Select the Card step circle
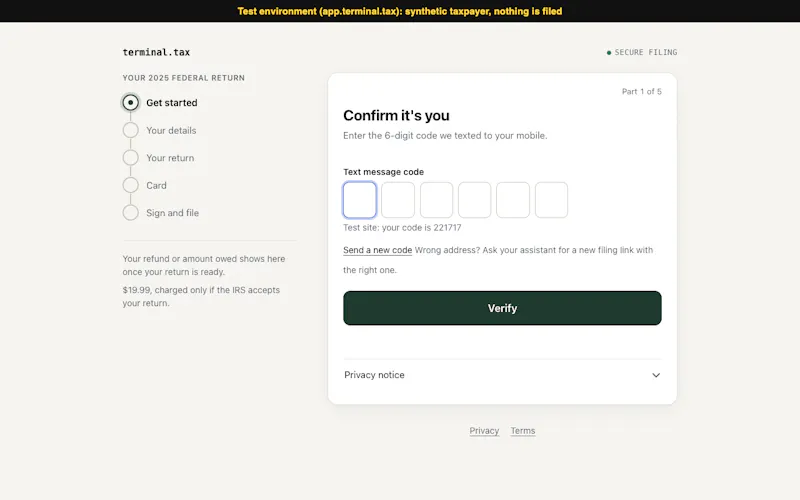Screen dimensions: 800x500 [x=131, y=185]
